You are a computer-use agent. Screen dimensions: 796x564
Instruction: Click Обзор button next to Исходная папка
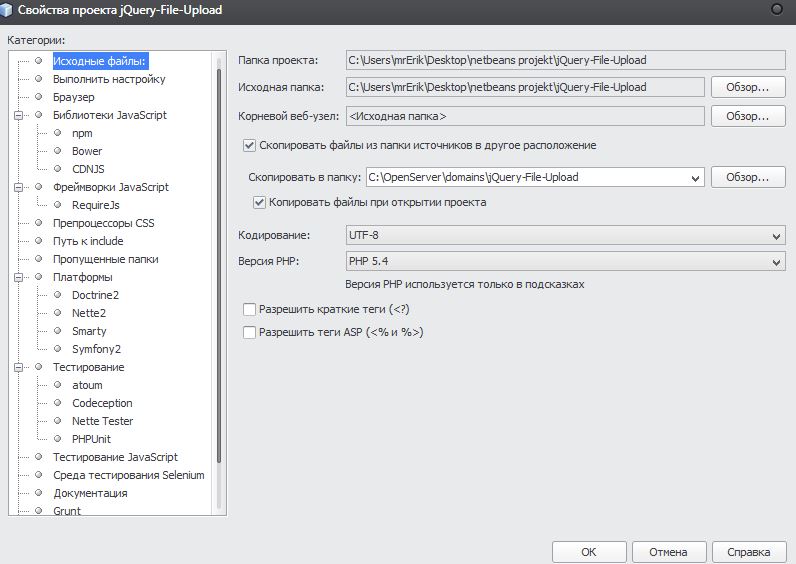pyautogui.click(x=748, y=88)
